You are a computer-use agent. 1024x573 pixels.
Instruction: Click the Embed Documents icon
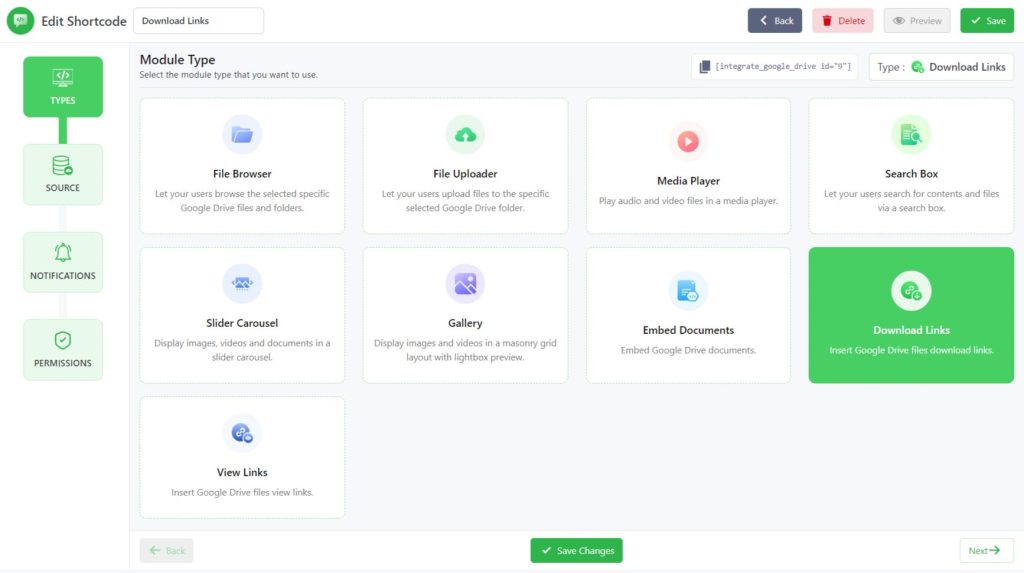point(688,291)
